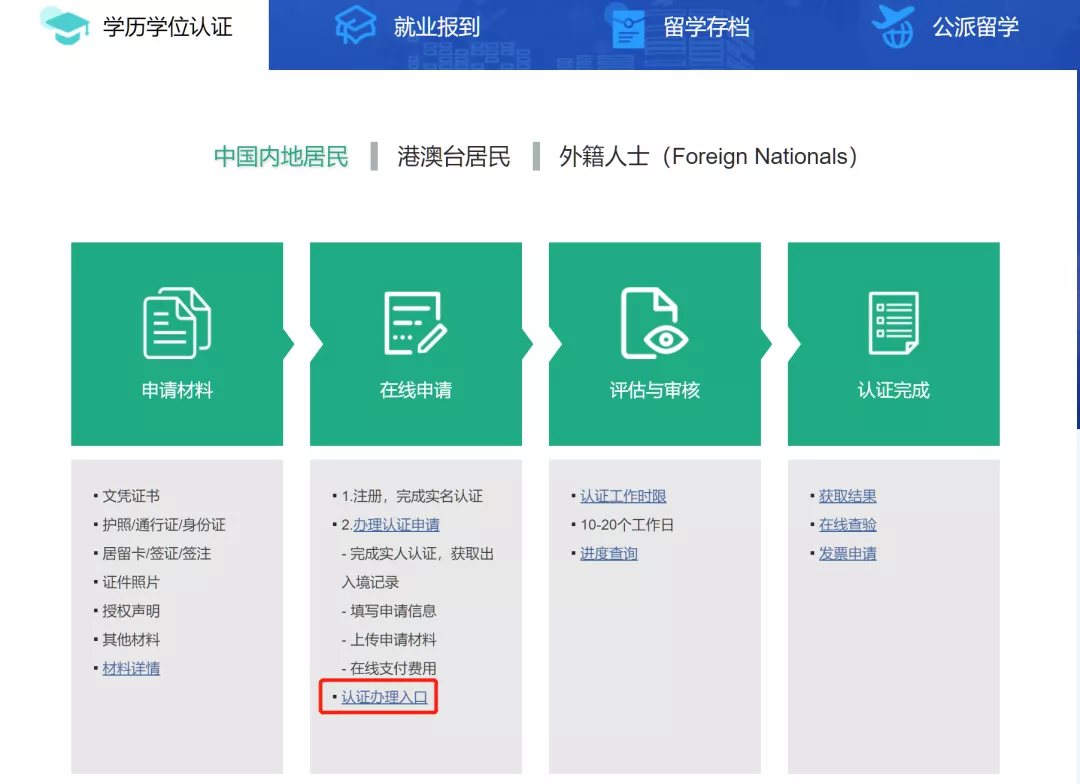Screen dimensions: 1080x784
Task: Click the 获取结果 link
Action: click(848, 496)
